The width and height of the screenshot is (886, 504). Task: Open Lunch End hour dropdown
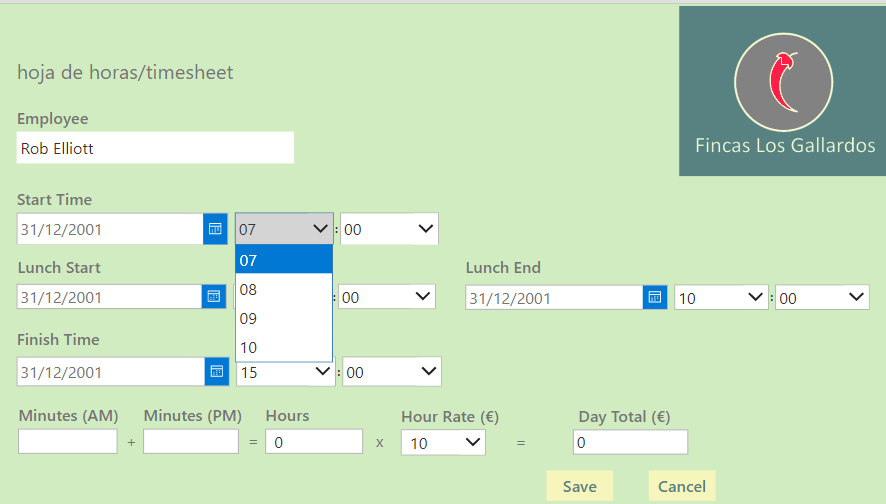[721, 298]
